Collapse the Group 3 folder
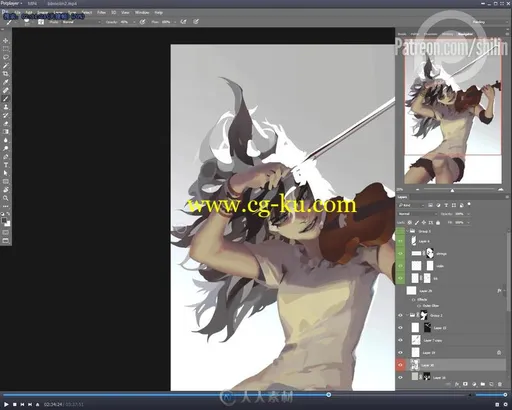512x410 pixels. click(407, 231)
